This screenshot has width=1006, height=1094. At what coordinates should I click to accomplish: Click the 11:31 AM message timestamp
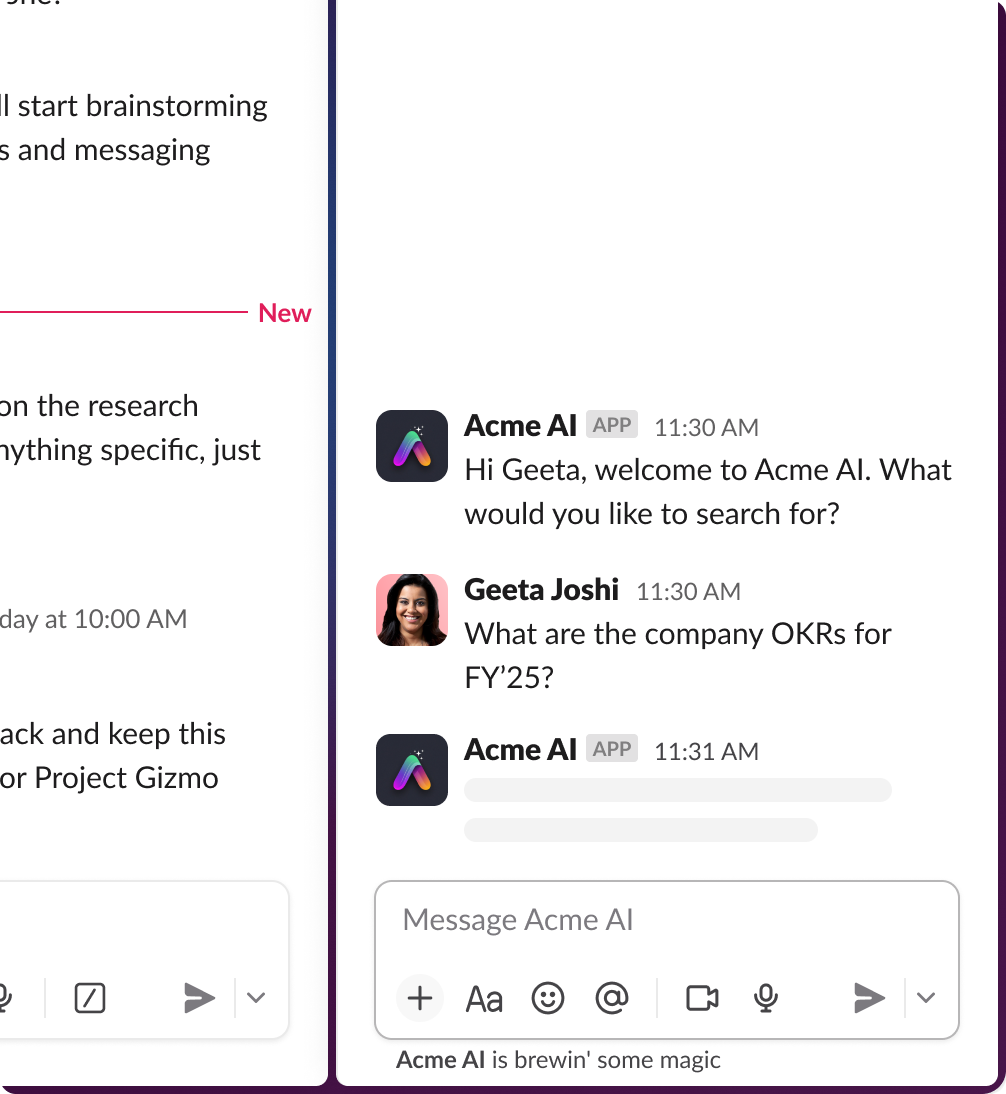tap(706, 752)
